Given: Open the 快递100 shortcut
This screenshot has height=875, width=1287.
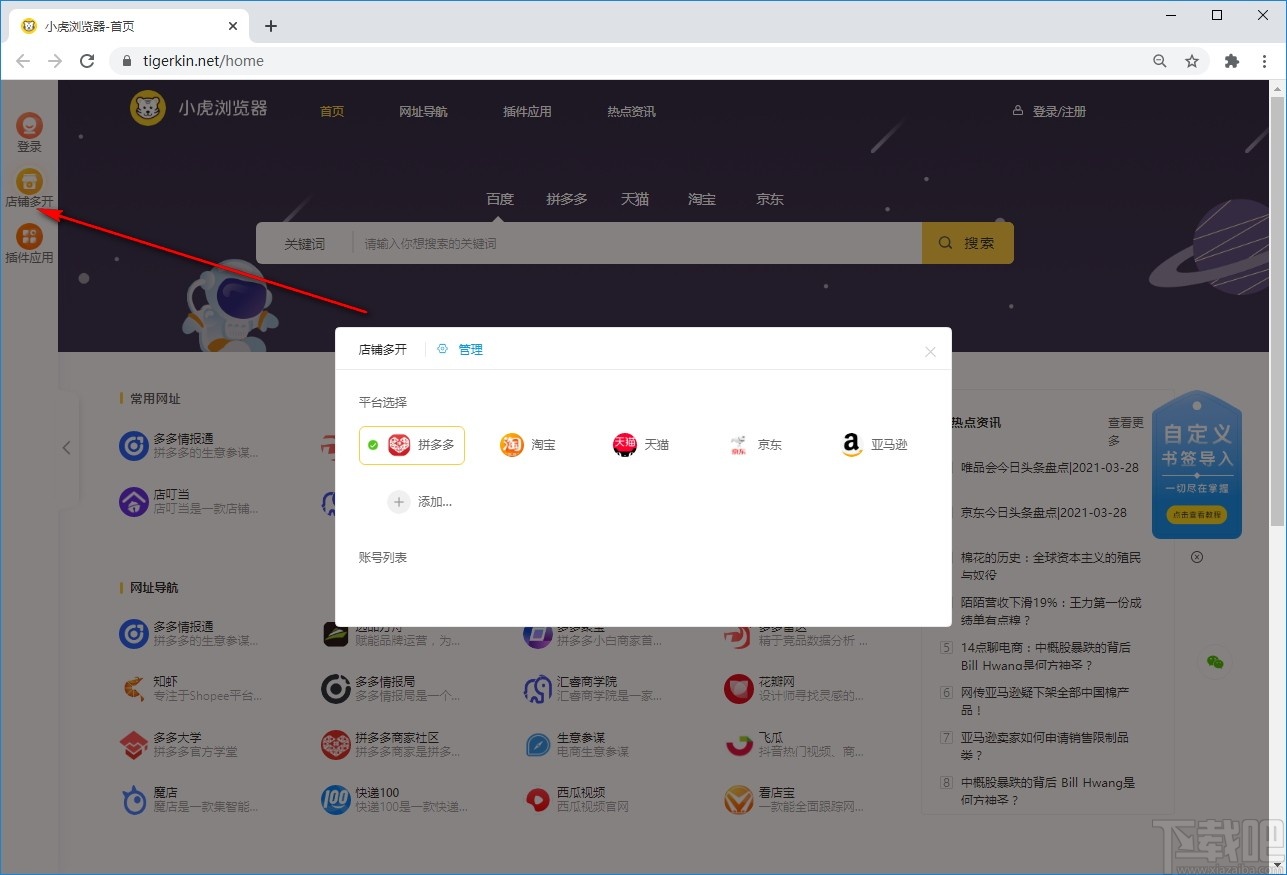Looking at the screenshot, I should (x=335, y=798).
